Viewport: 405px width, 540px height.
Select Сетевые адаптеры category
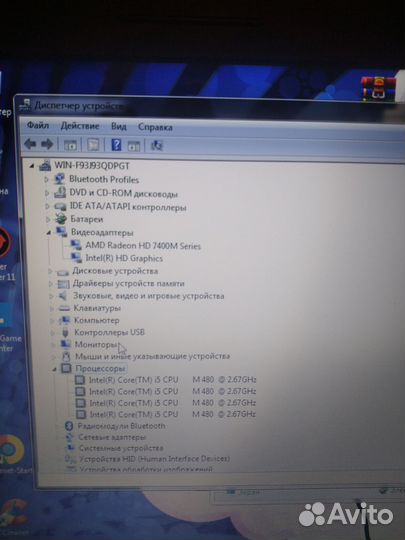(112, 437)
